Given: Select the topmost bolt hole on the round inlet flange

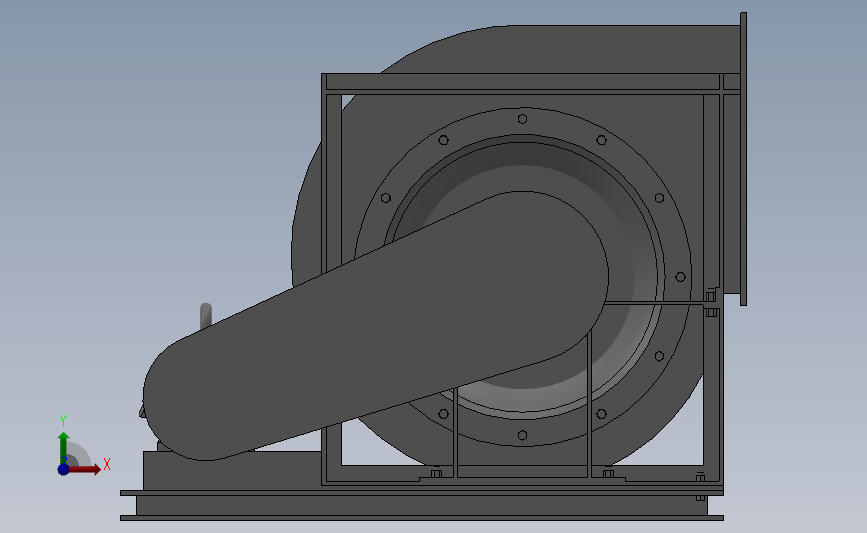Looking at the screenshot, I should click(x=523, y=119).
